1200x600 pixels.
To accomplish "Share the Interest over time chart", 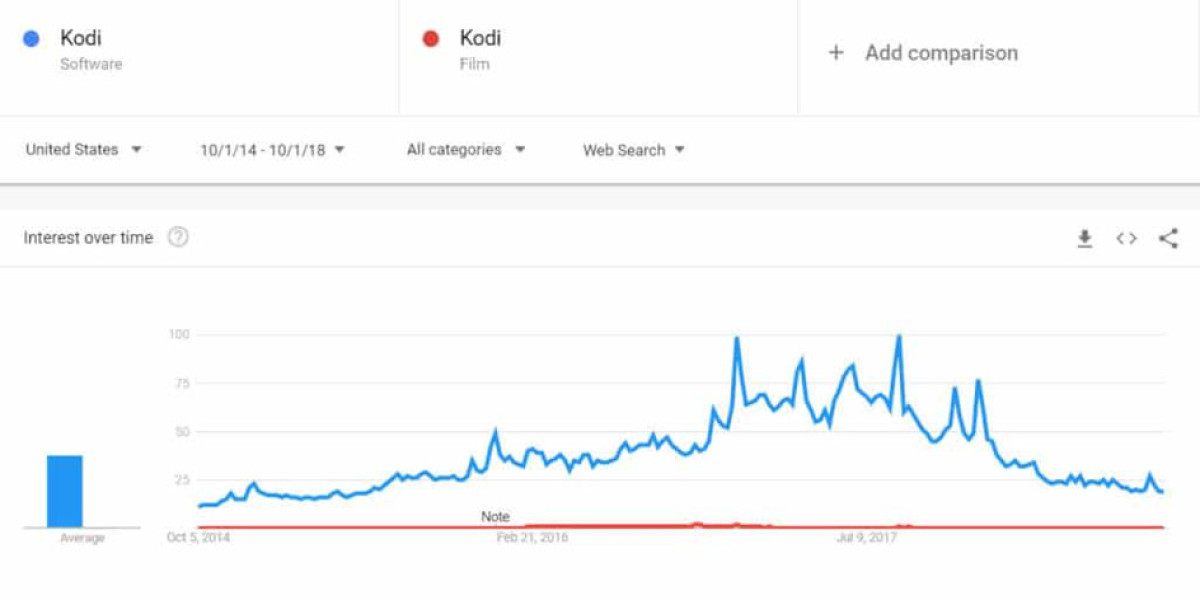I will tap(1168, 238).
